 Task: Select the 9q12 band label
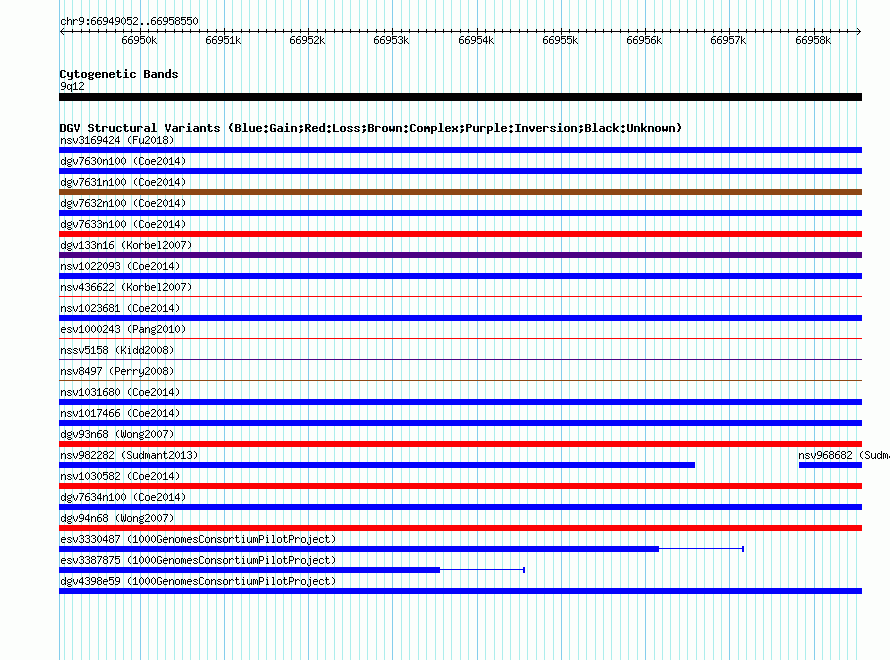(x=72, y=86)
